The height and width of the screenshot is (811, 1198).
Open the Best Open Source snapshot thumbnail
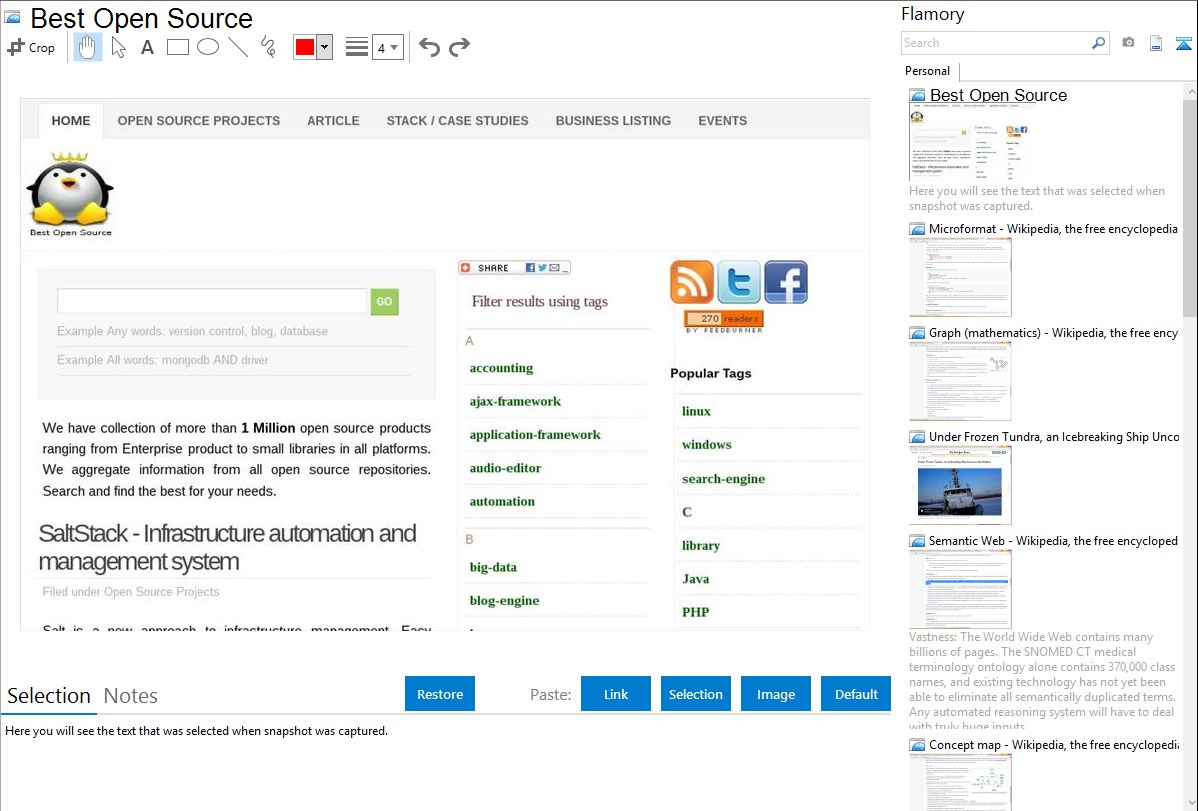coord(970,142)
